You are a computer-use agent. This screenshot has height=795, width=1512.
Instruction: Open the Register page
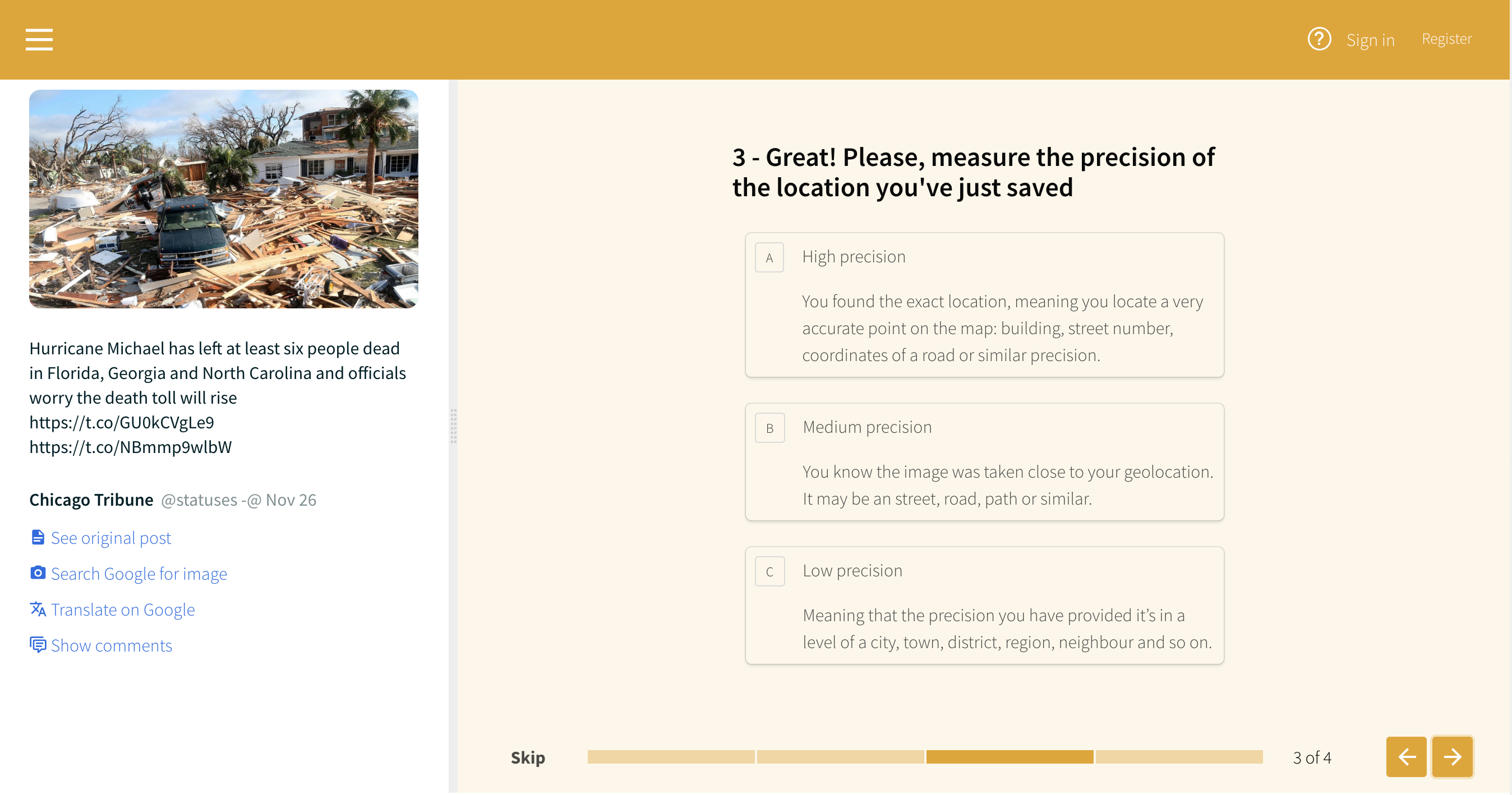pos(1446,39)
